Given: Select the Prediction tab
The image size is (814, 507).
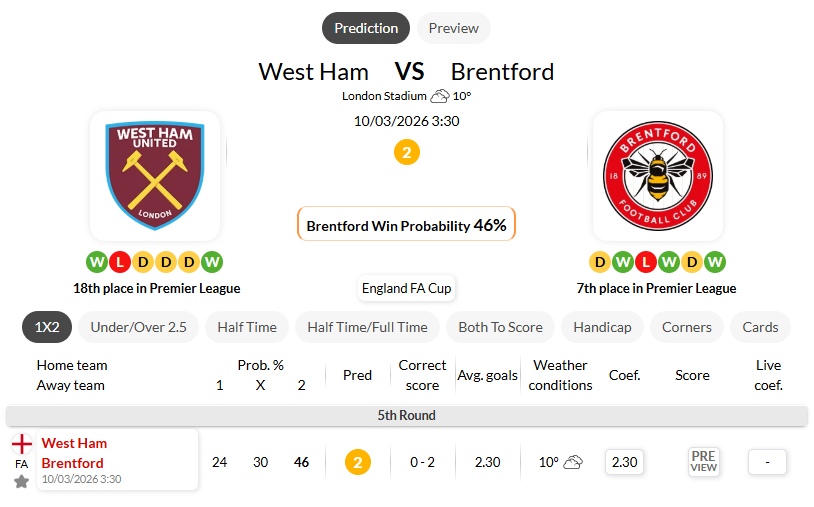Looking at the screenshot, I should [366, 28].
